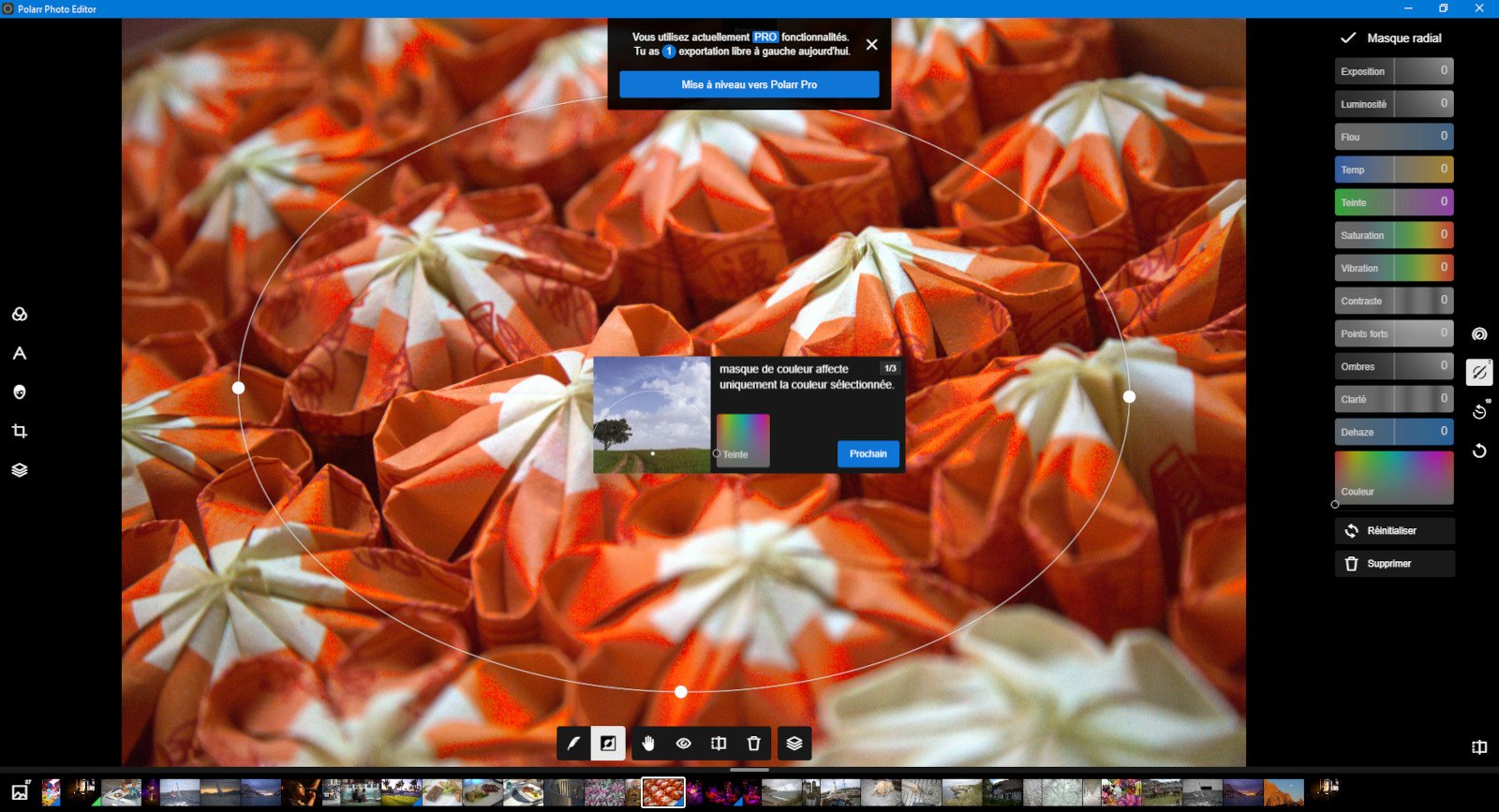Confirm Masque radial with the checkmark
1499x812 pixels.
coord(1348,38)
